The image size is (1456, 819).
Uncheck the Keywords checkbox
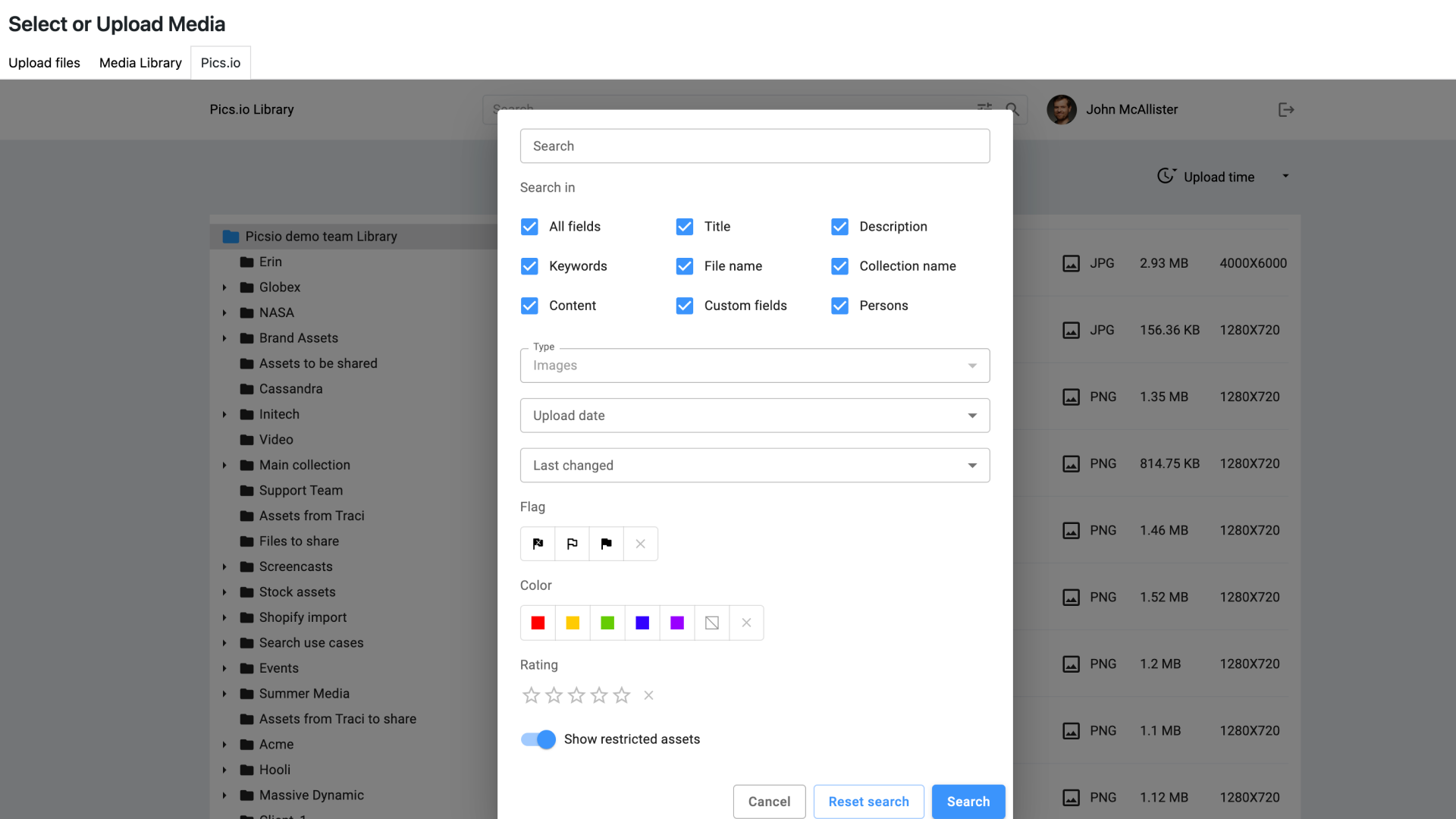(x=529, y=266)
